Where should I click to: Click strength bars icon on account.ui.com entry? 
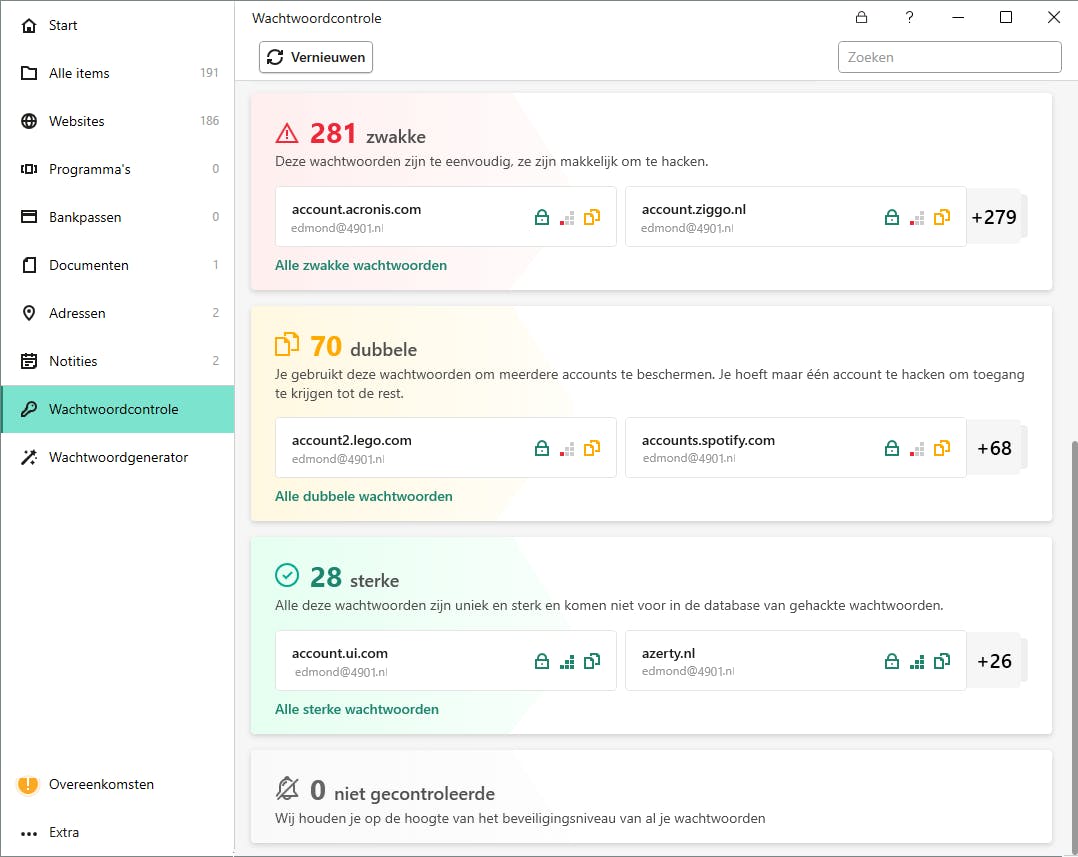(x=567, y=661)
